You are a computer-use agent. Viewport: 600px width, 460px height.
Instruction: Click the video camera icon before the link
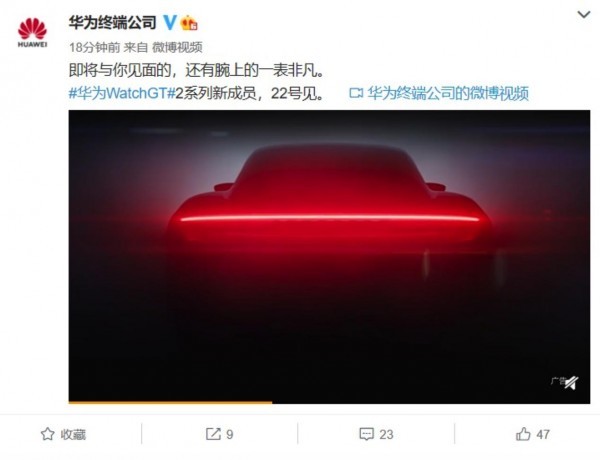pyautogui.click(x=356, y=93)
